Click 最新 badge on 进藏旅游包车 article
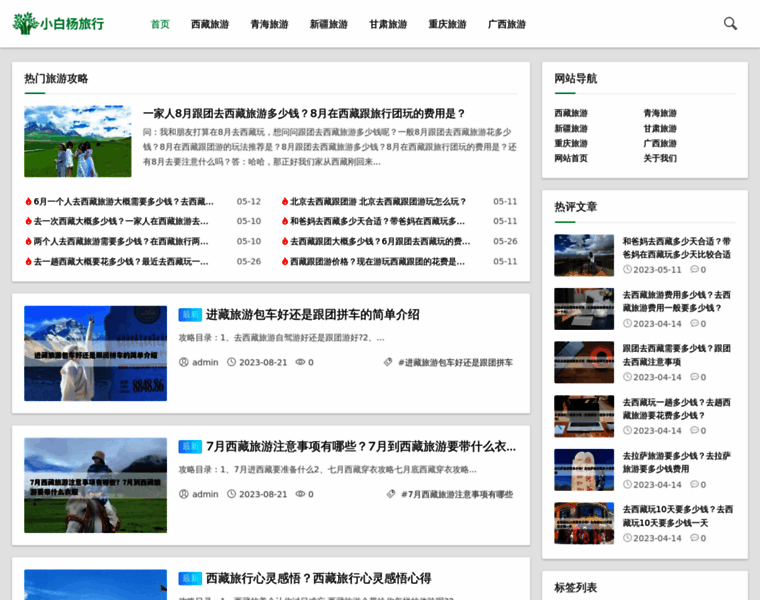 point(190,315)
